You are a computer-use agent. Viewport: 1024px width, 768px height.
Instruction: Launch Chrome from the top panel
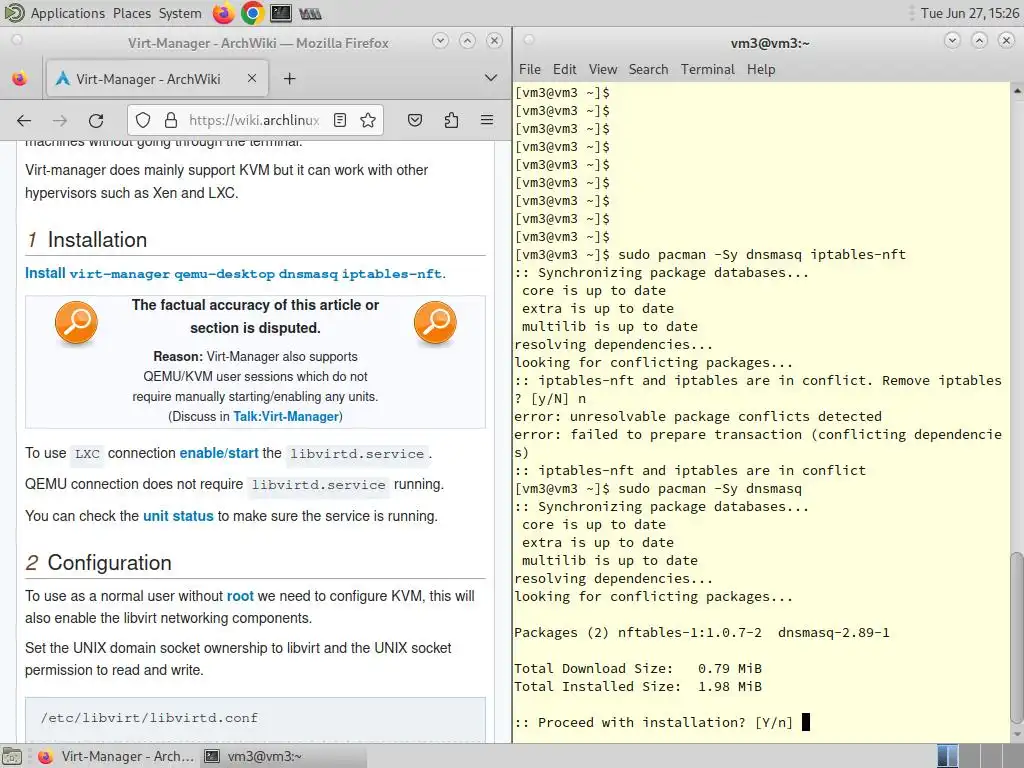pyautogui.click(x=252, y=13)
